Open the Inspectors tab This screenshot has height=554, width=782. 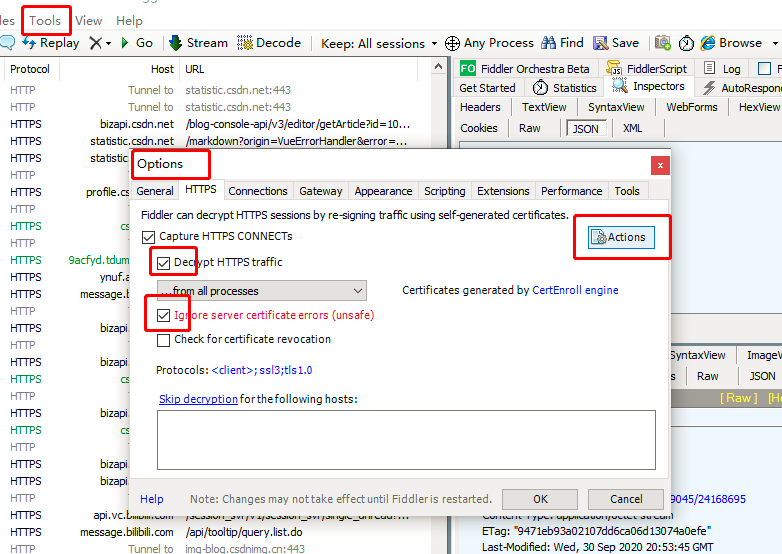(x=648, y=86)
